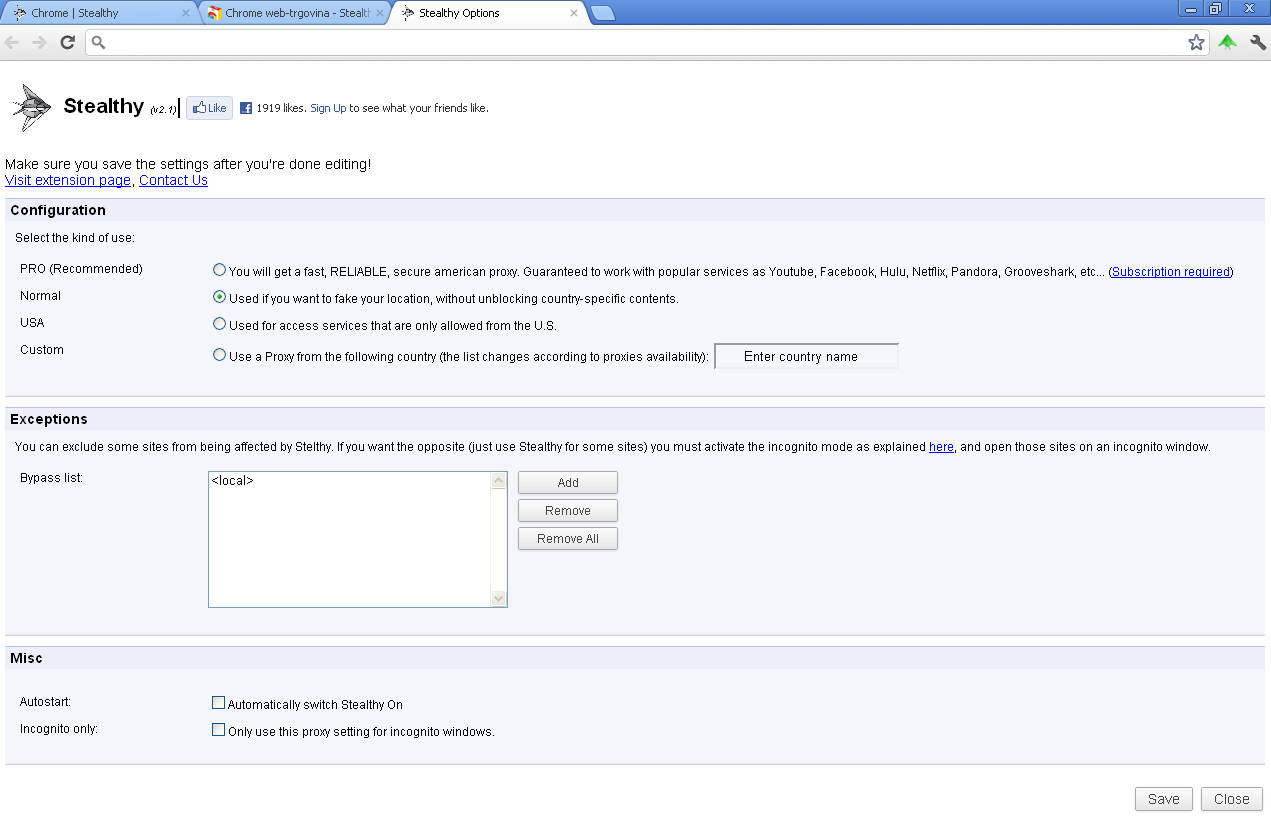The height and width of the screenshot is (822, 1271).
Task: Bookmark this page with the star icon
Action: (1196, 42)
